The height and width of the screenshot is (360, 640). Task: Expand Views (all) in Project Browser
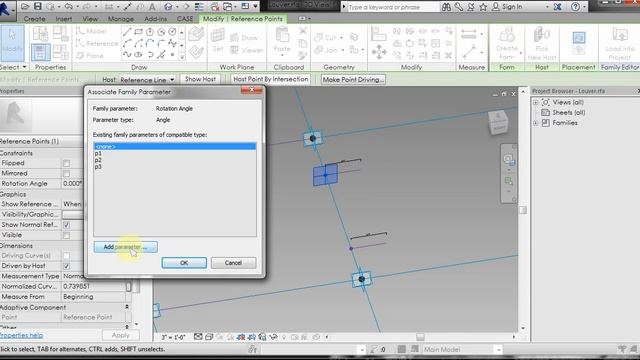pos(536,102)
